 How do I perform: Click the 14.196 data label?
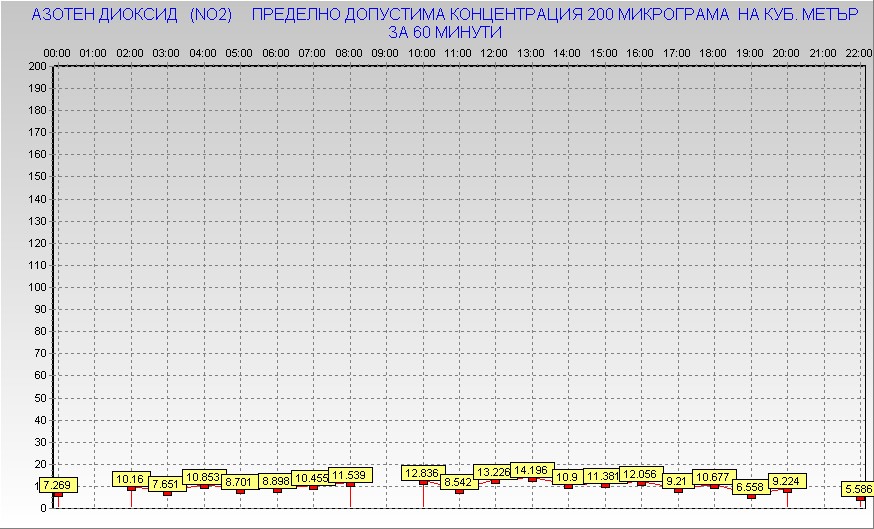click(x=531, y=470)
